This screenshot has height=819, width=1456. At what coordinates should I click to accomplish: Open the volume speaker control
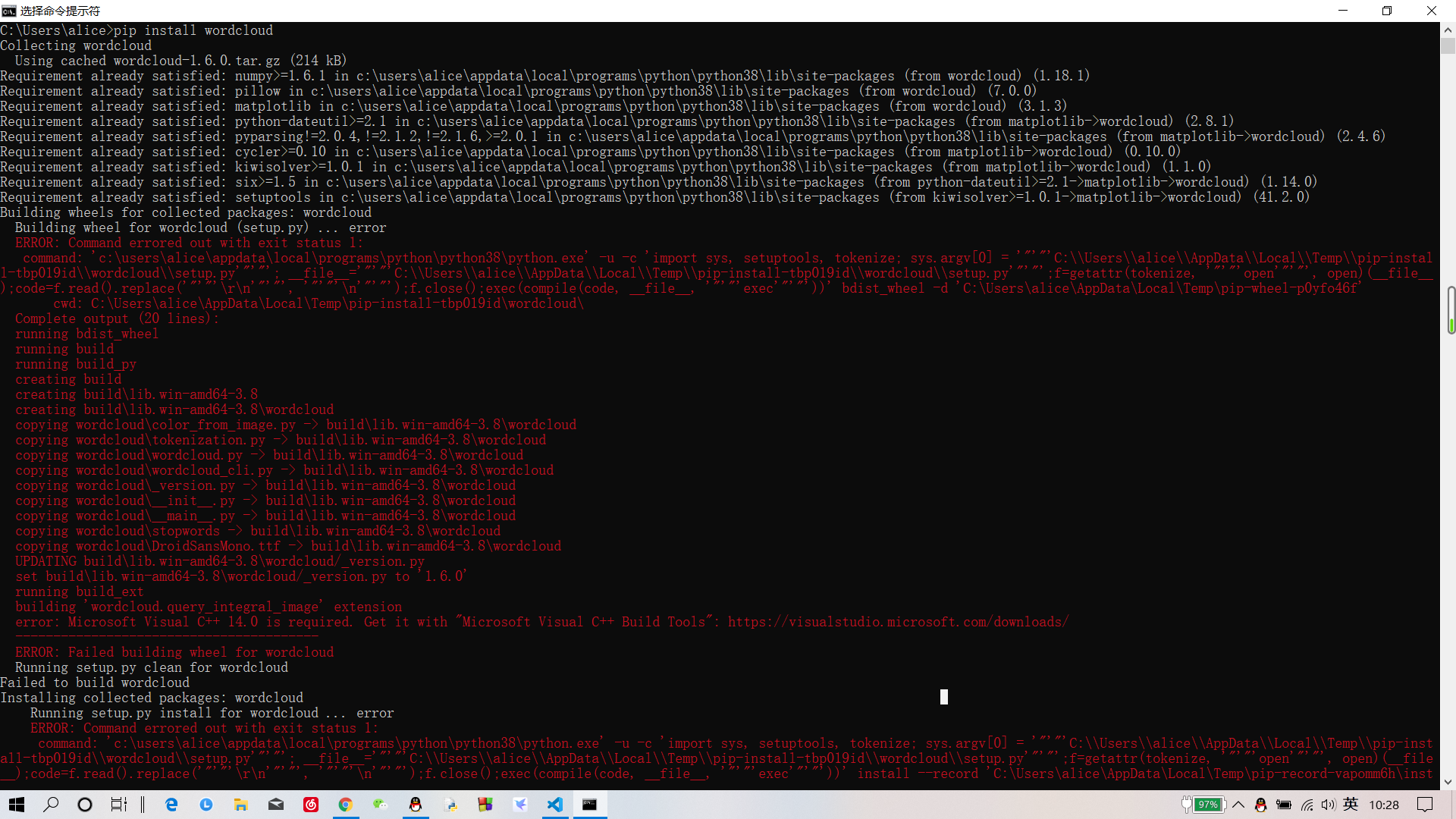tap(1328, 805)
